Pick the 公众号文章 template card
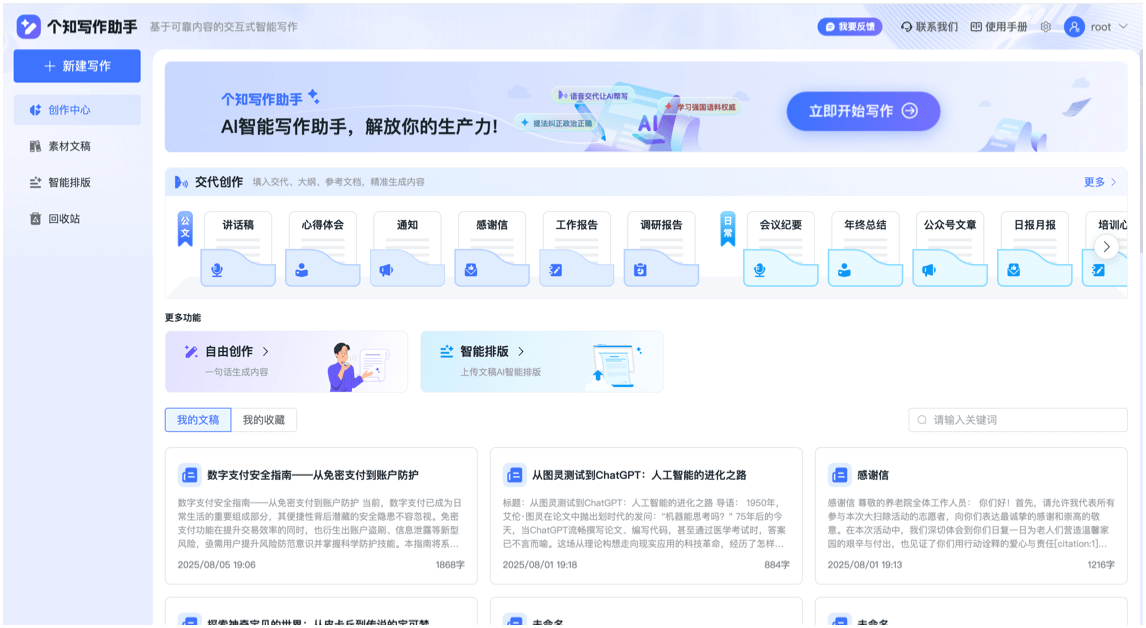Image resolution: width=1146 pixels, height=628 pixels. [949, 248]
